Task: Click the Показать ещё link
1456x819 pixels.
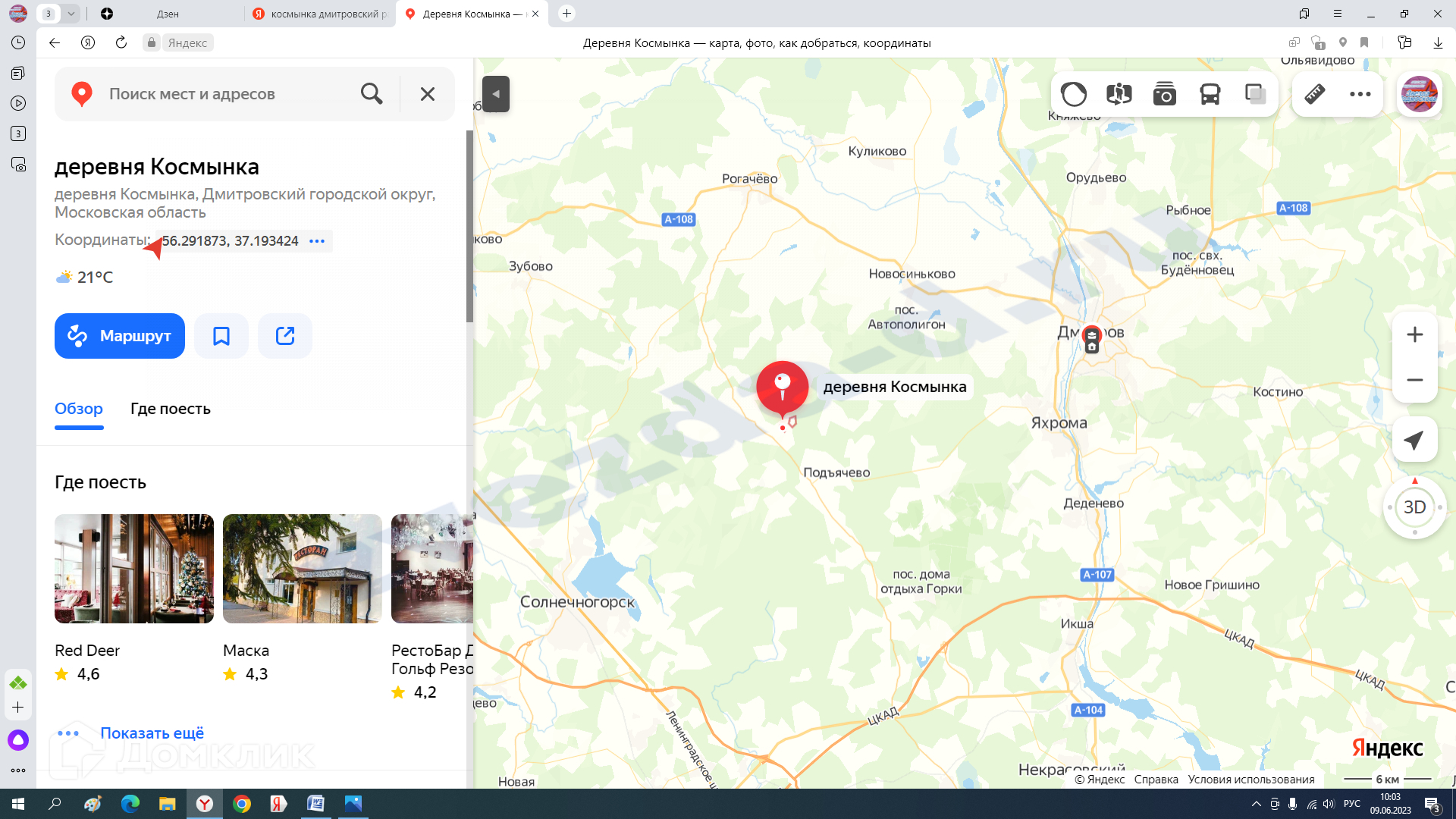Action: pyautogui.click(x=152, y=733)
